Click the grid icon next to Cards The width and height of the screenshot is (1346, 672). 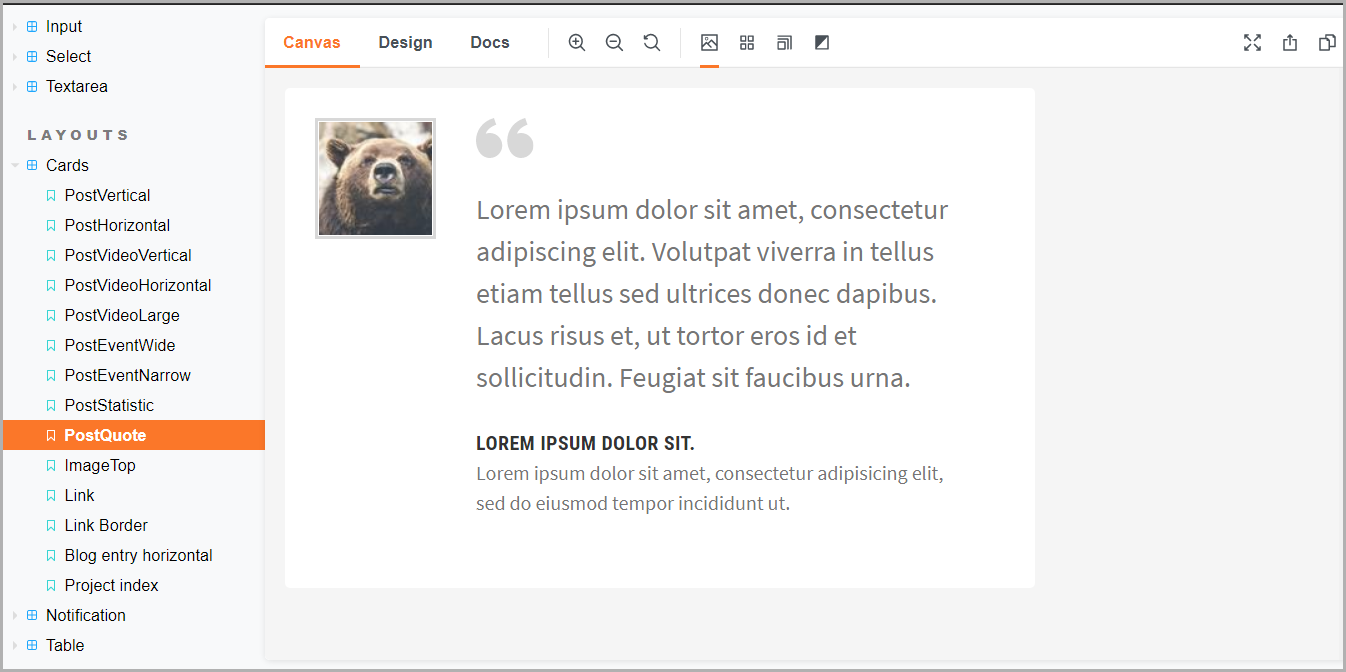(32, 166)
